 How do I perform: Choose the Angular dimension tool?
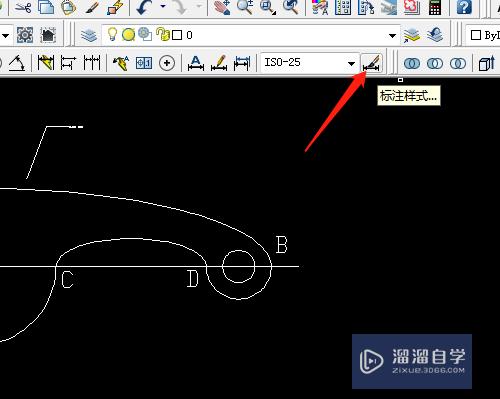(x=17, y=63)
